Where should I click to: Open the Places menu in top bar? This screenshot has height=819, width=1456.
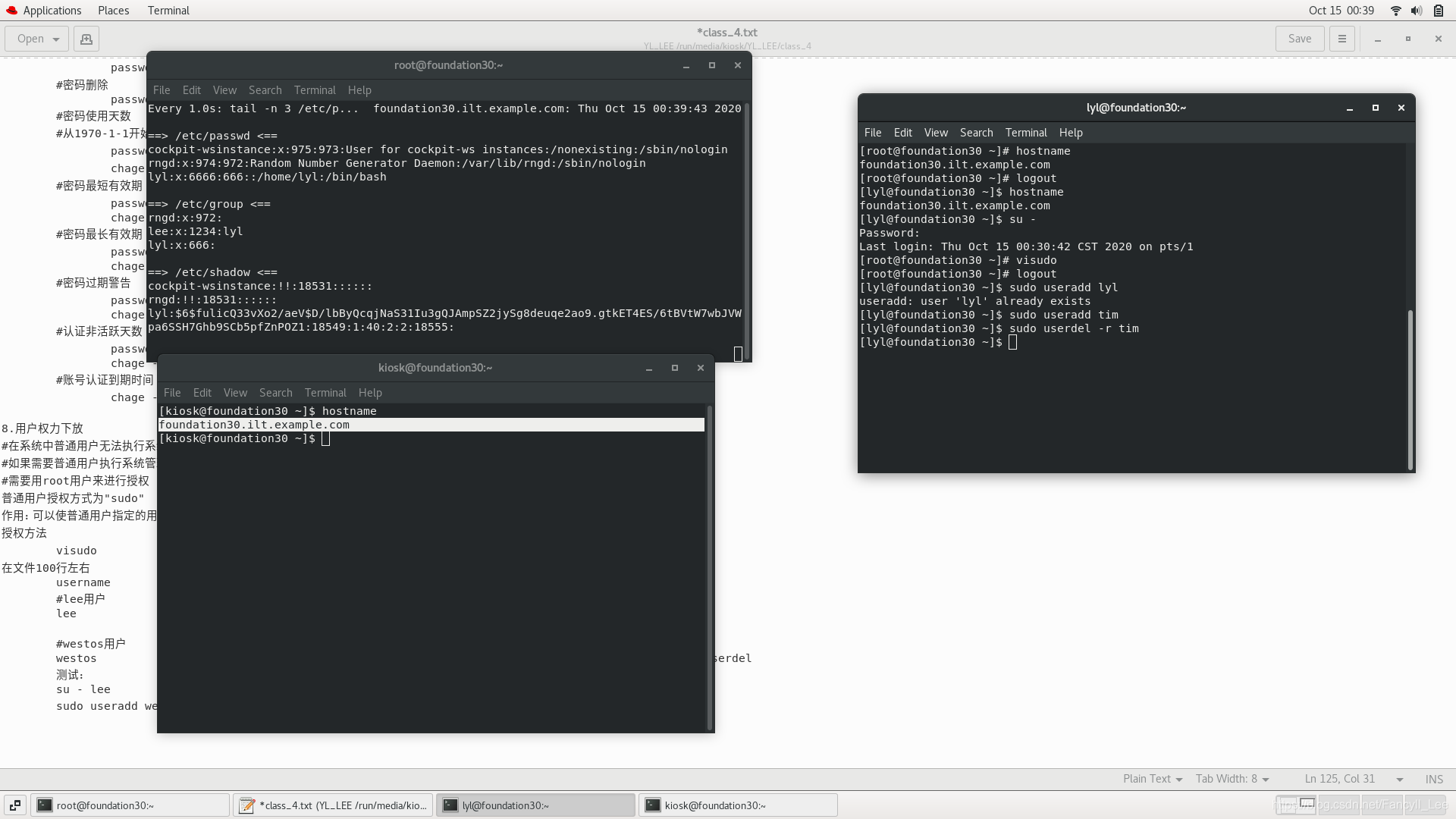pos(113,11)
